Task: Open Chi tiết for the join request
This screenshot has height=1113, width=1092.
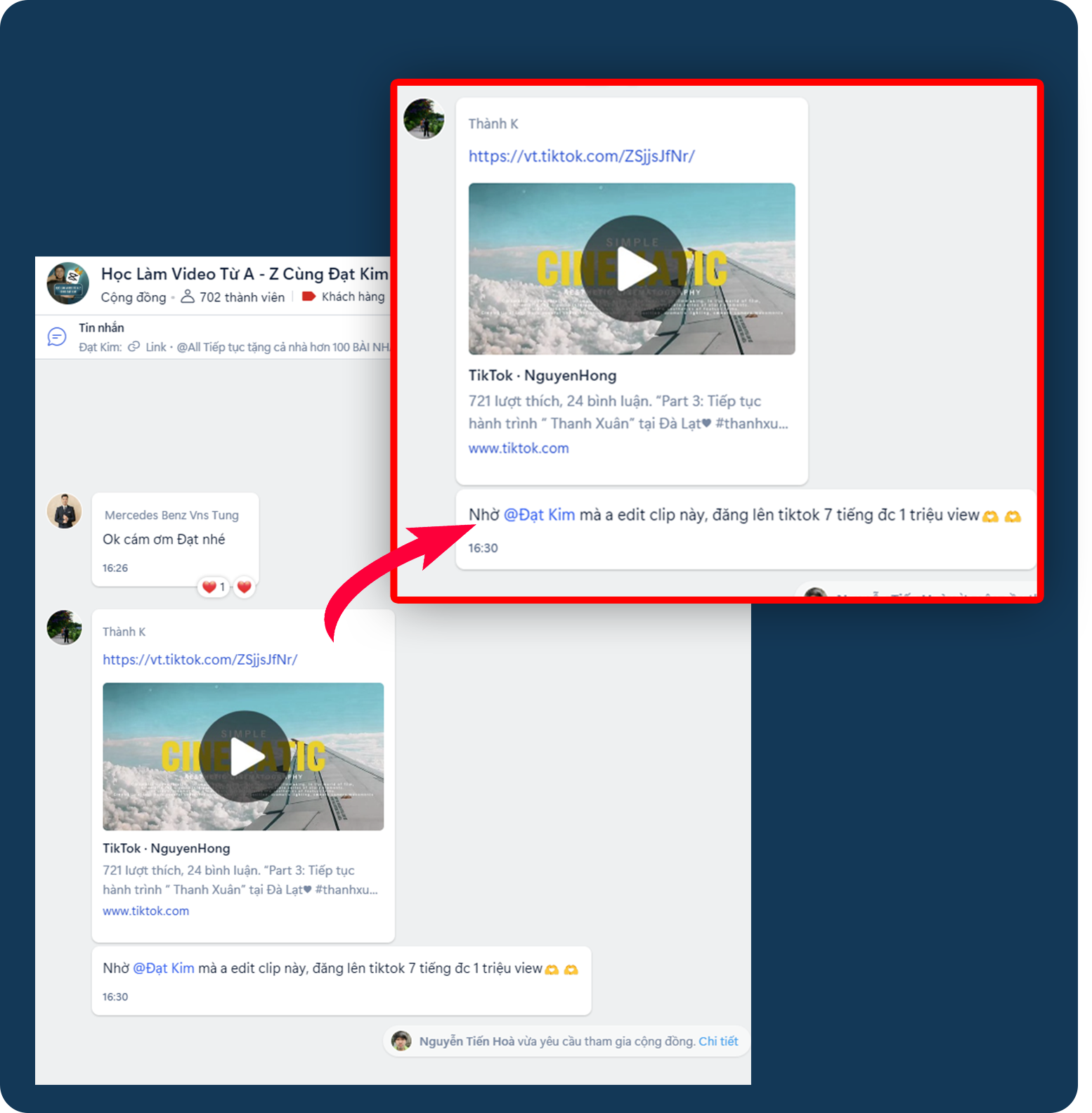Action: (717, 1041)
